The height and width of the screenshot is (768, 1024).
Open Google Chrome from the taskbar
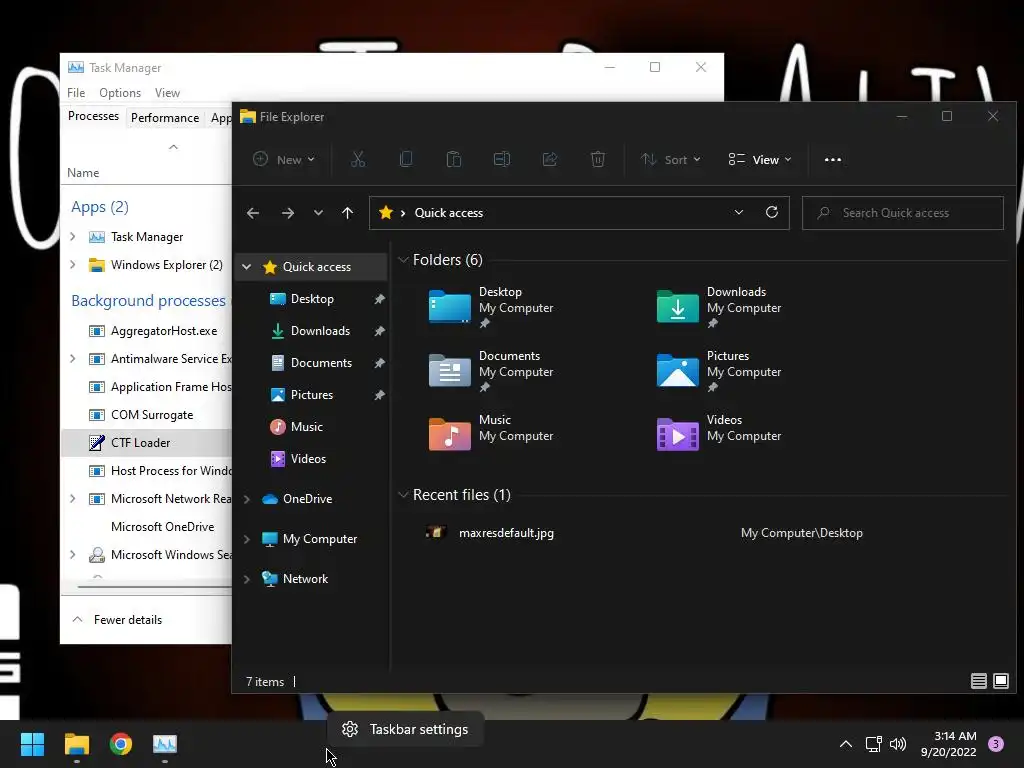point(121,744)
